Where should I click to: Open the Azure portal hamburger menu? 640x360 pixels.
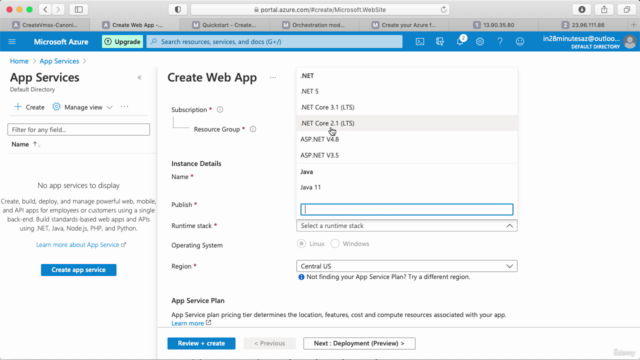click(x=12, y=42)
